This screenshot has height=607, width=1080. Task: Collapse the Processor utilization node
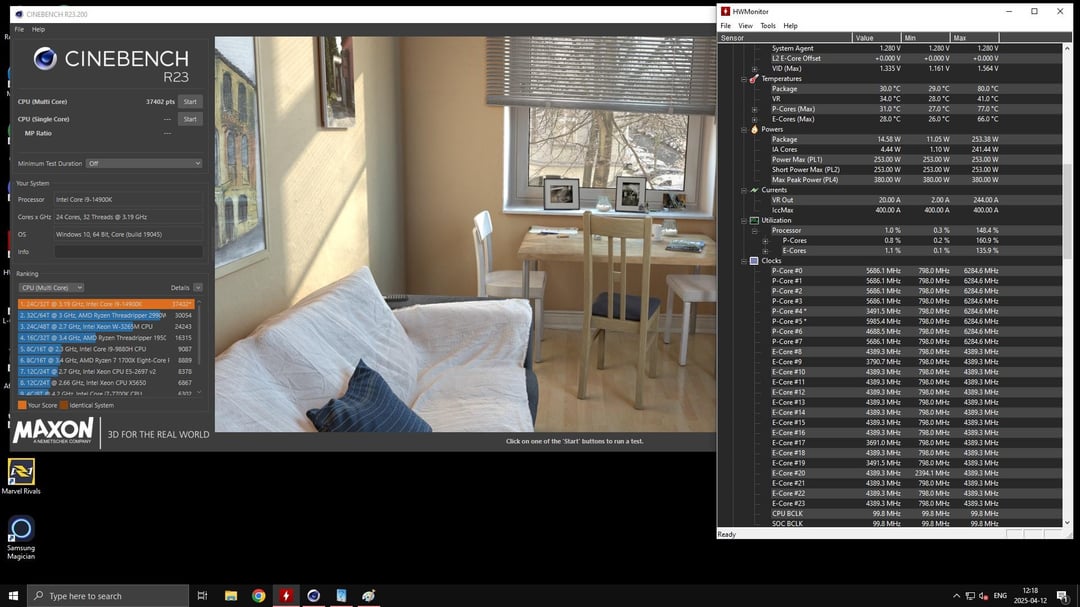coord(755,231)
